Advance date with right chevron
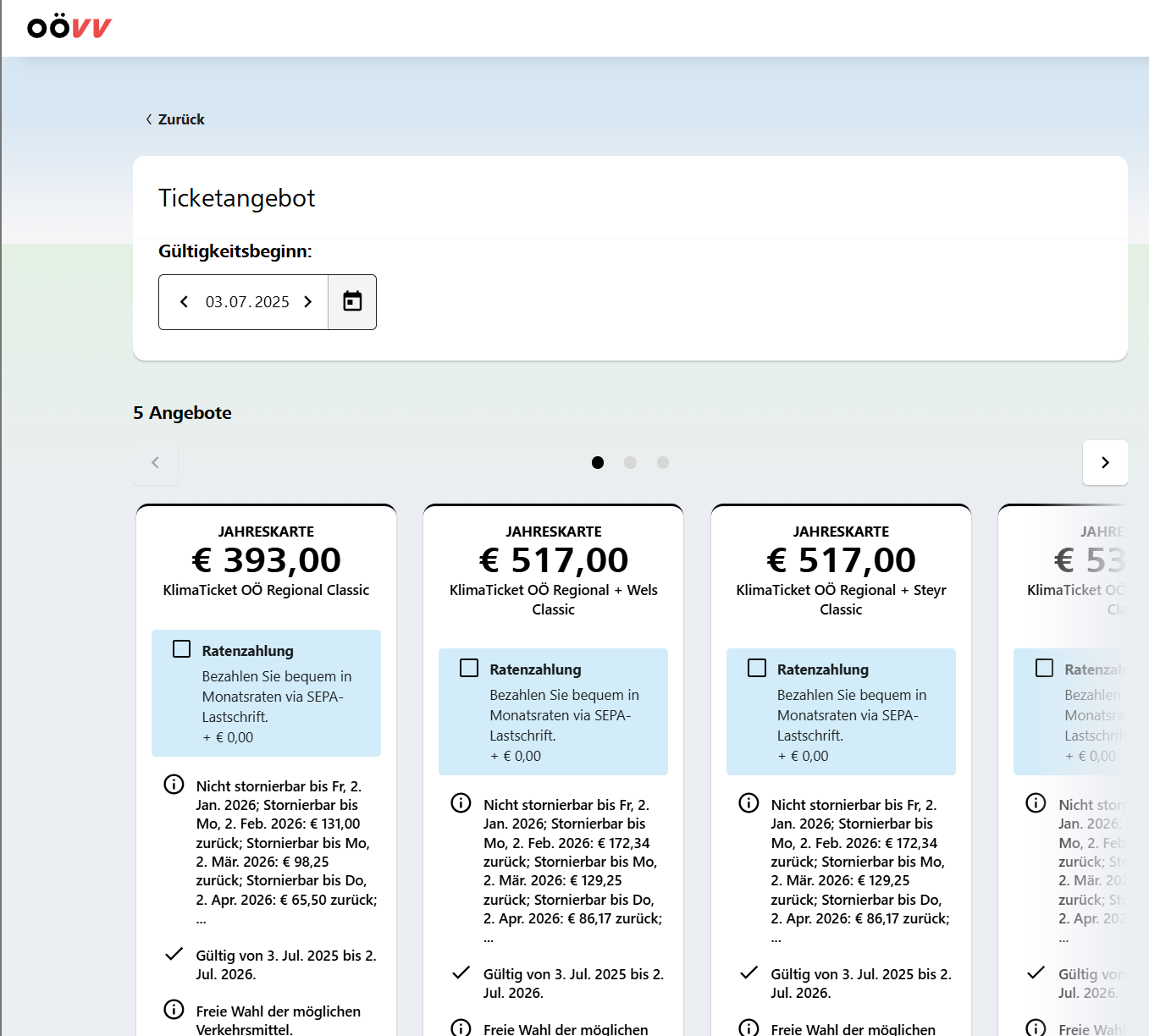The width and height of the screenshot is (1149, 1036). [x=308, y=302]
